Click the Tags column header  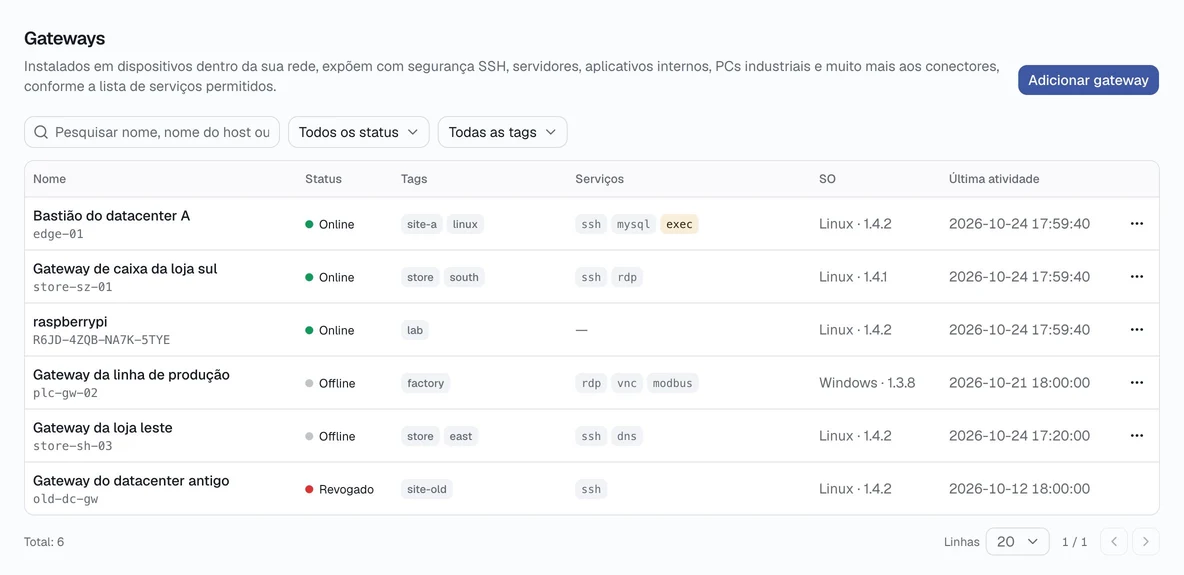414,179
